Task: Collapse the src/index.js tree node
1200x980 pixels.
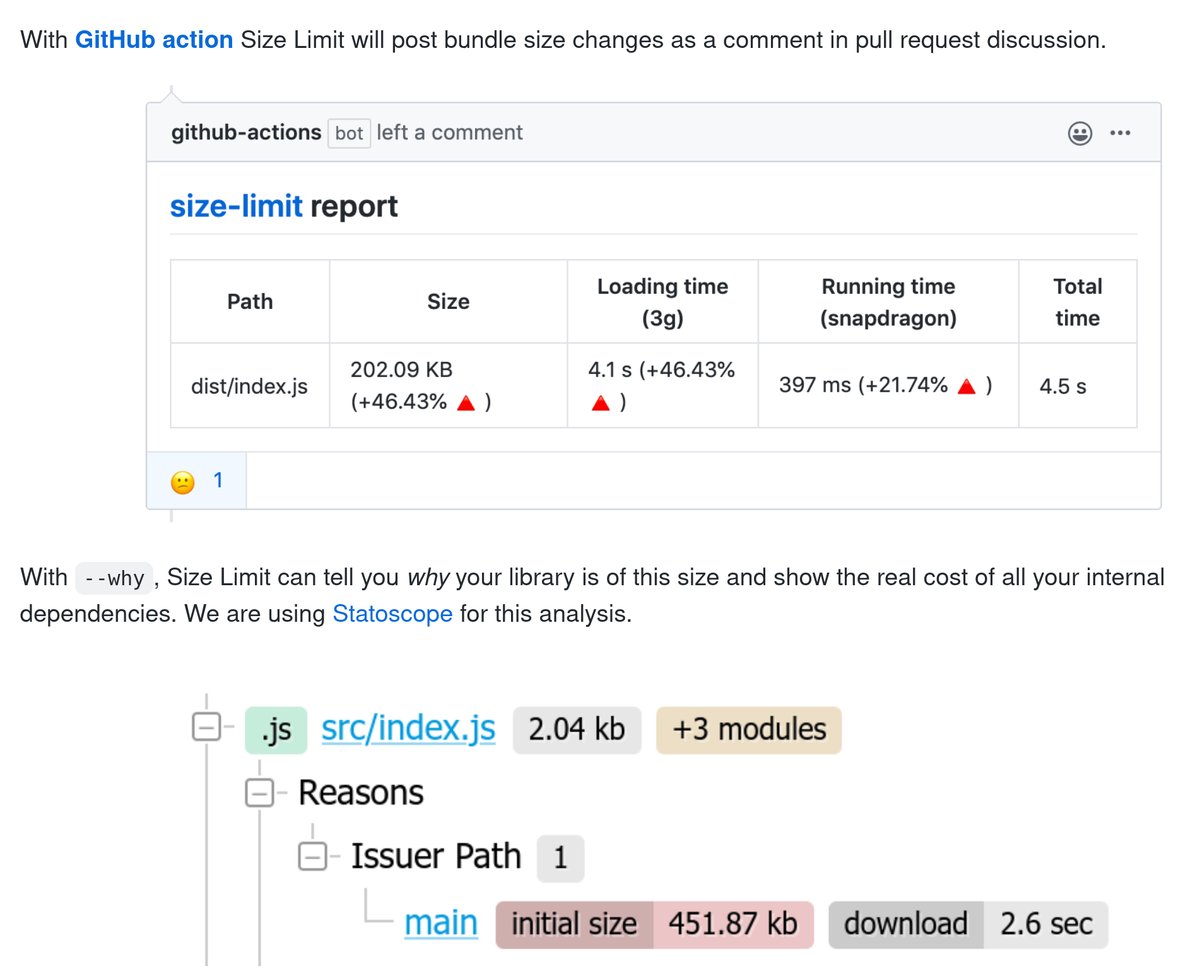Action: [208, 729]
